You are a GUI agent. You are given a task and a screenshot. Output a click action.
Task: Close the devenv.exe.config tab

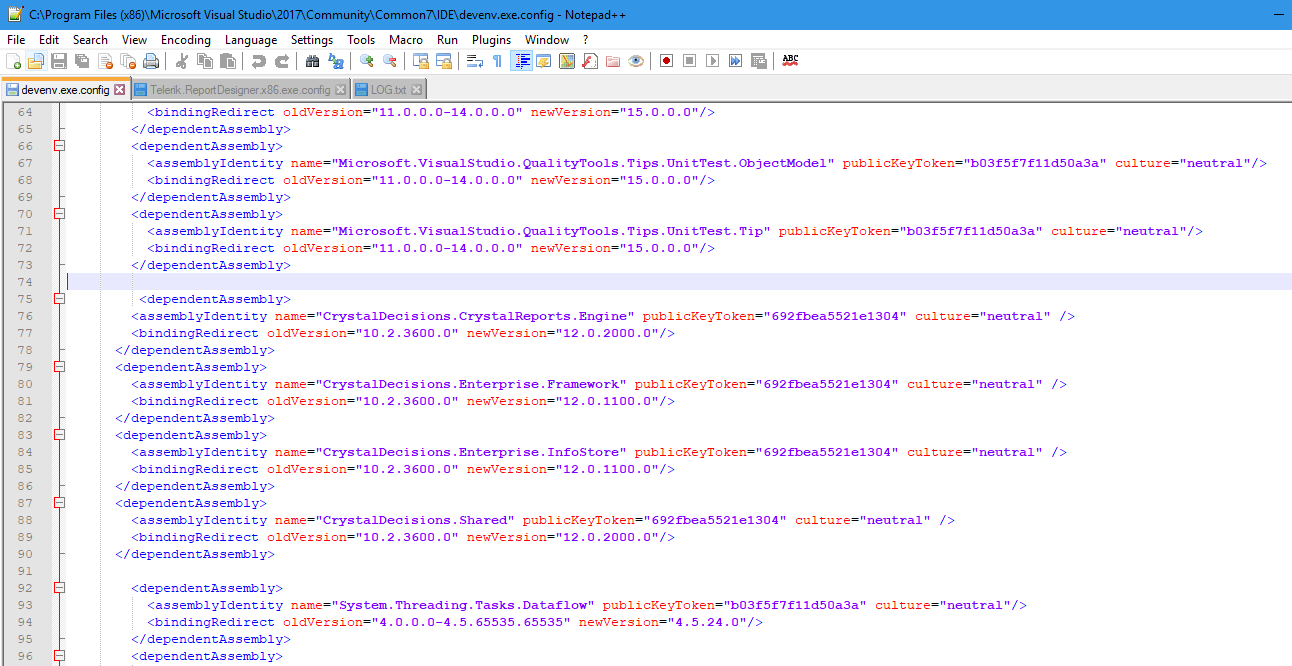[x=120, y=90]
